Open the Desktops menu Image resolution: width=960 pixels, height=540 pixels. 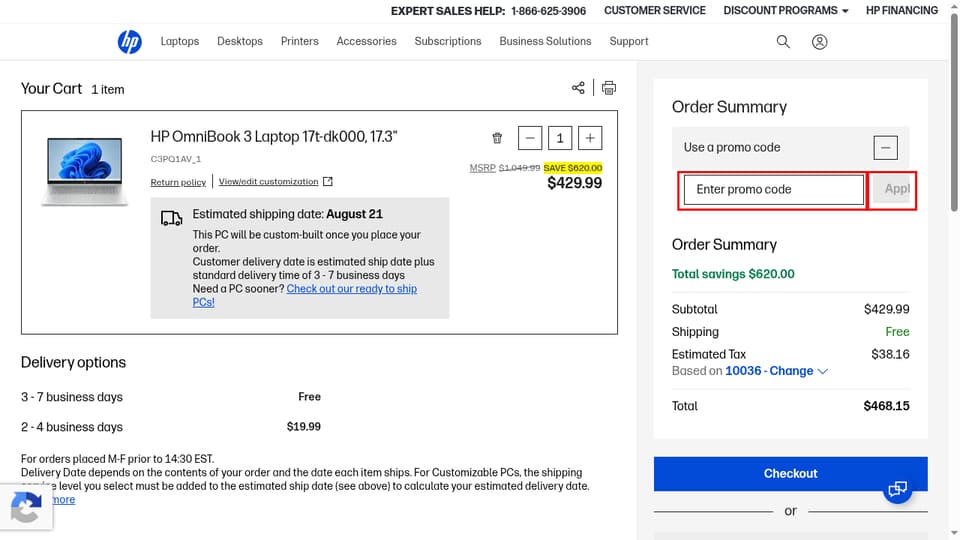click(x=239, y=41)
